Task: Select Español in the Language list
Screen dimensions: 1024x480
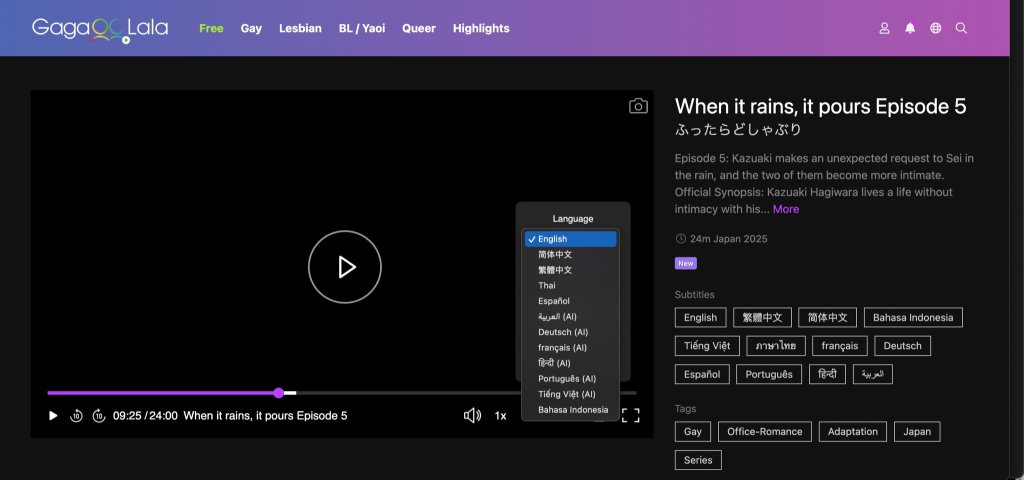Action: coord(554,301)
